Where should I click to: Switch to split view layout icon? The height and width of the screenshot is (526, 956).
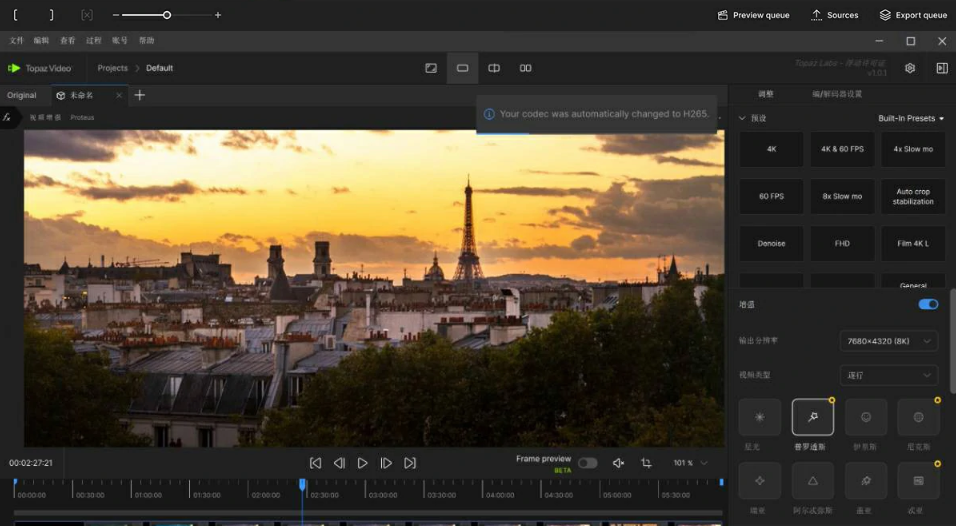(x=494, y=68)
